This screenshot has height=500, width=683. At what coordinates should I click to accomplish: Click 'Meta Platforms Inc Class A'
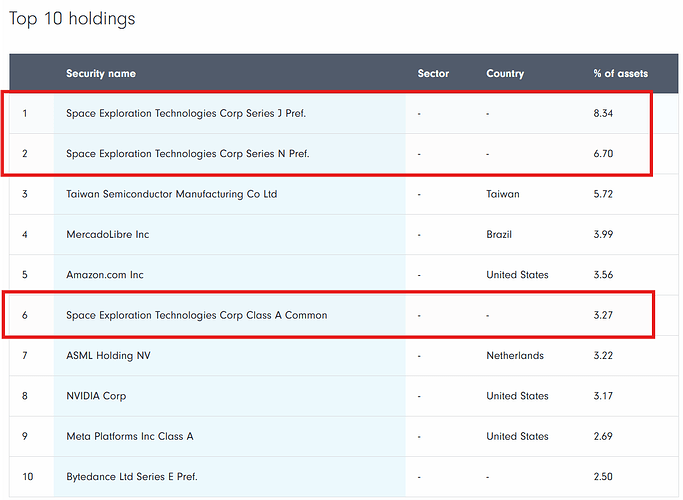[129, 436]
